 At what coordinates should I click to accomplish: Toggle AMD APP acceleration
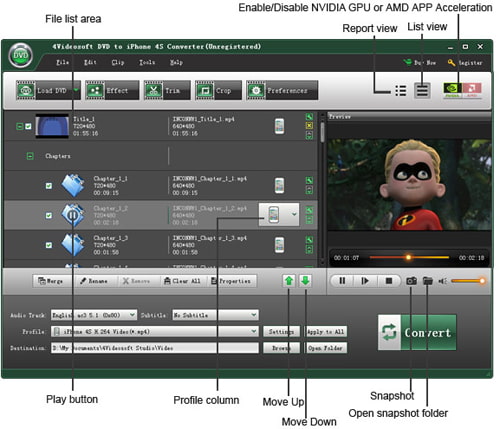[472, 90]
